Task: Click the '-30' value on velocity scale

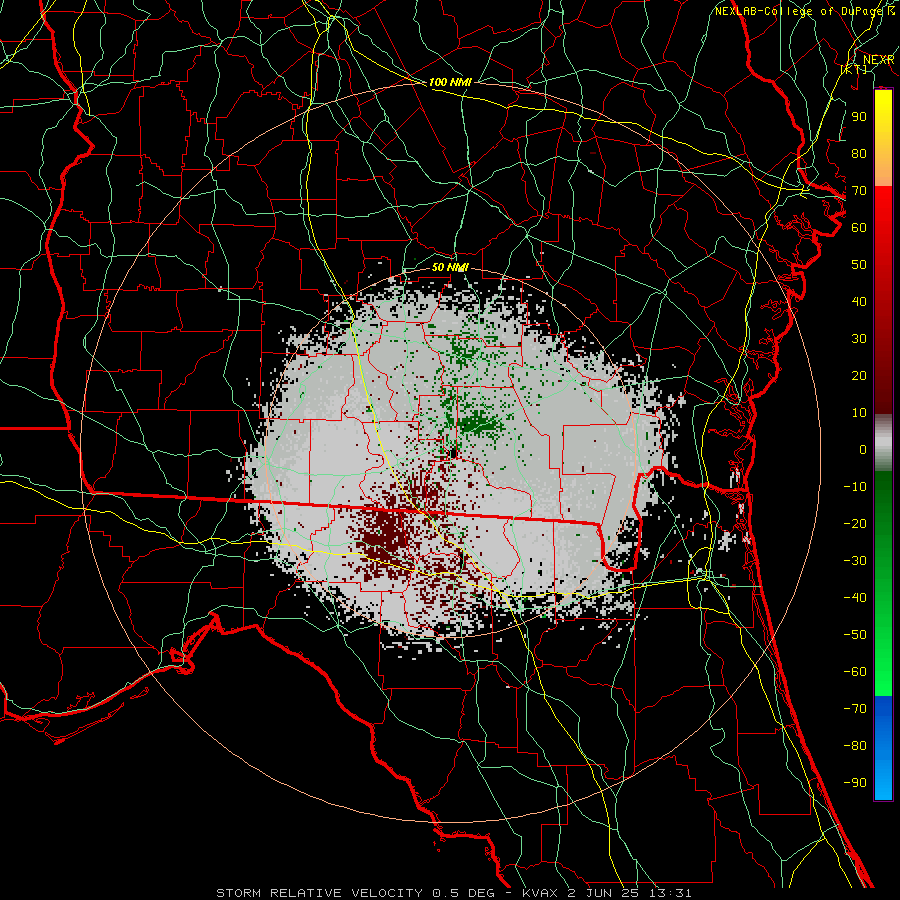Action: (x=855, y=561)
